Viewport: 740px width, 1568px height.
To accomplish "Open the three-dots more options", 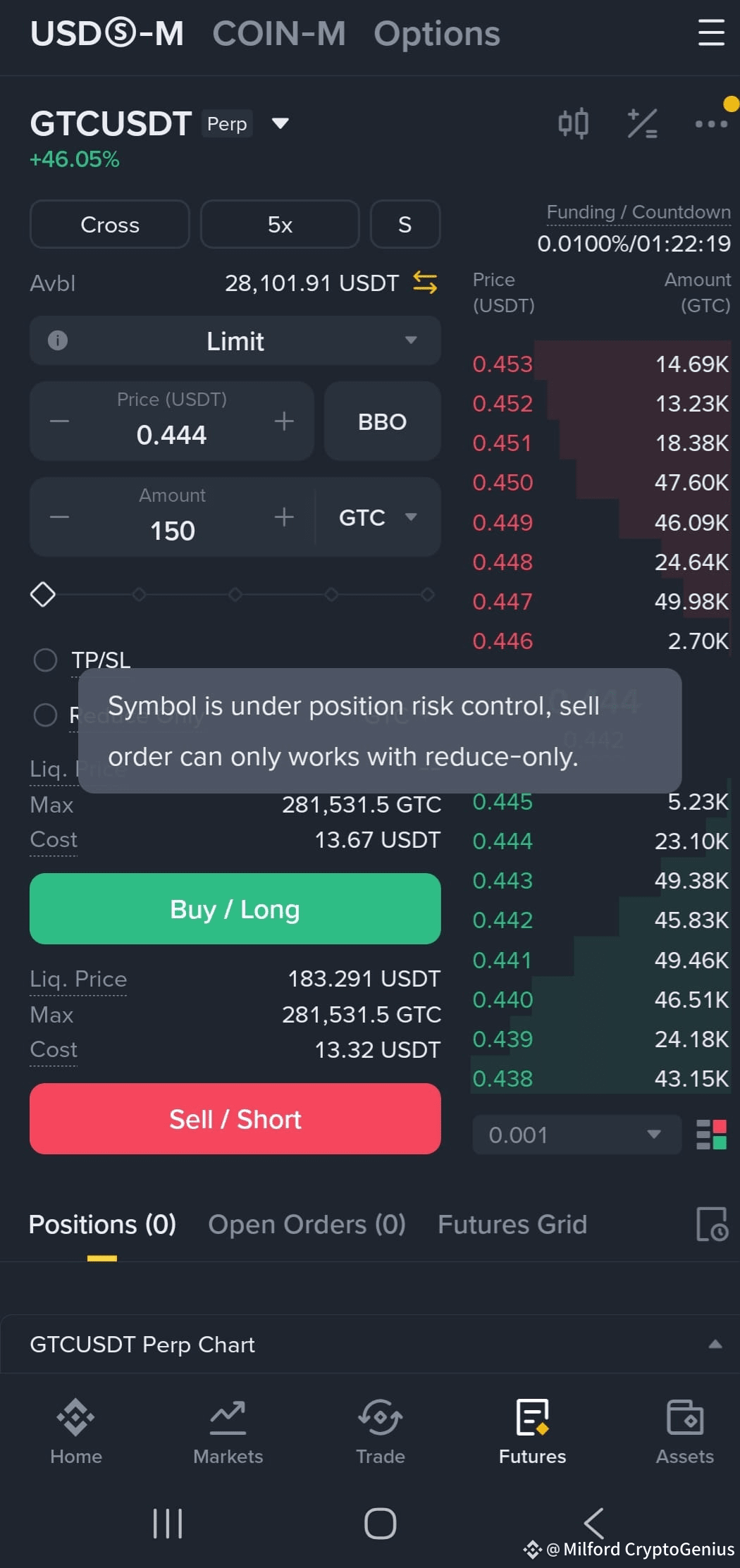I will (x=711, y=124).
